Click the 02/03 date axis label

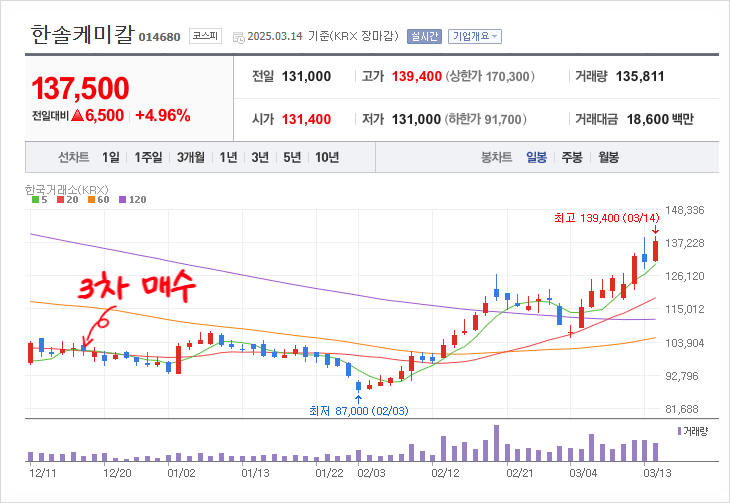tap(371, 473)
